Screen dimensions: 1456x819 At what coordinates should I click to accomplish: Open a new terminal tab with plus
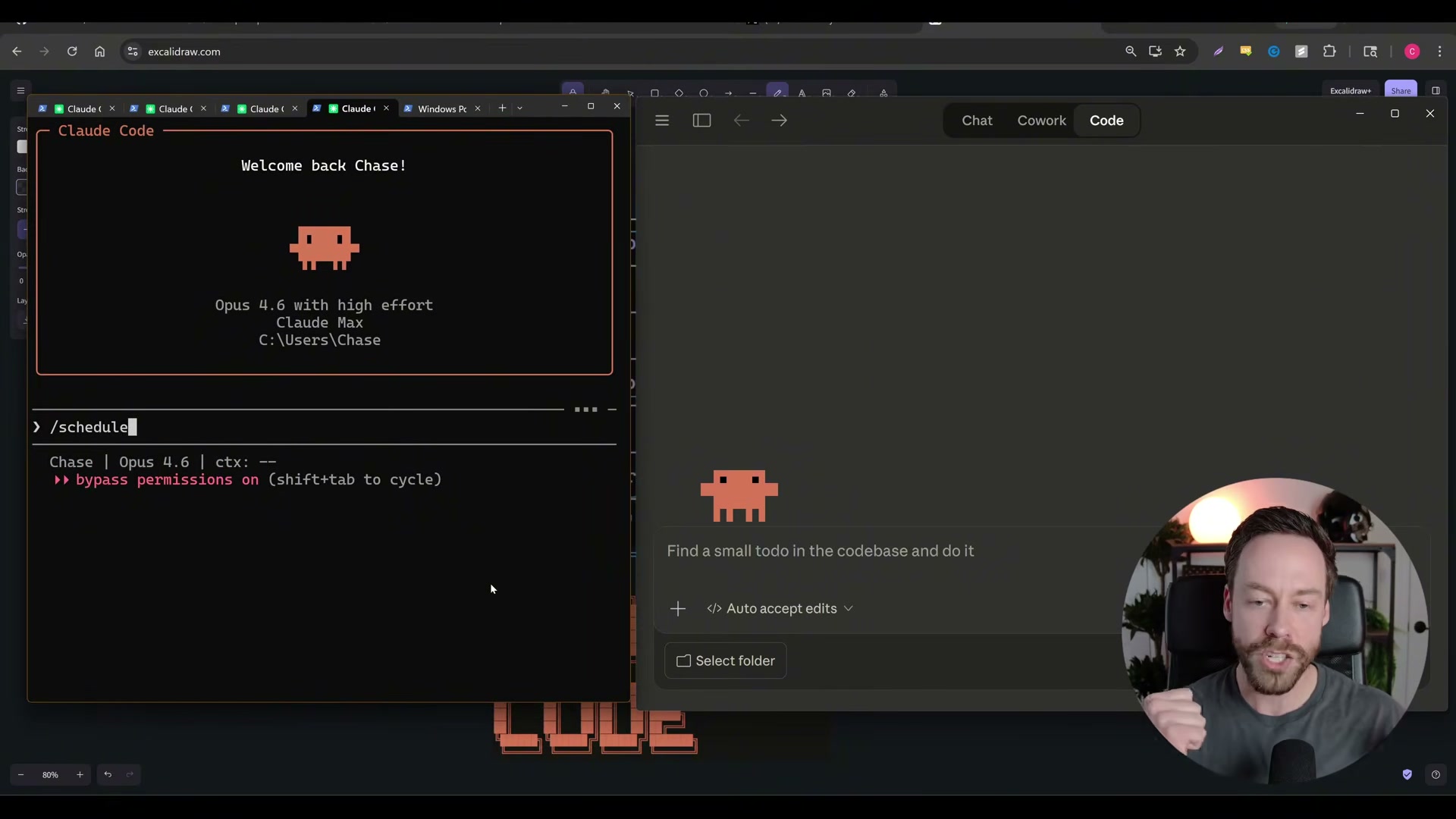502,108
